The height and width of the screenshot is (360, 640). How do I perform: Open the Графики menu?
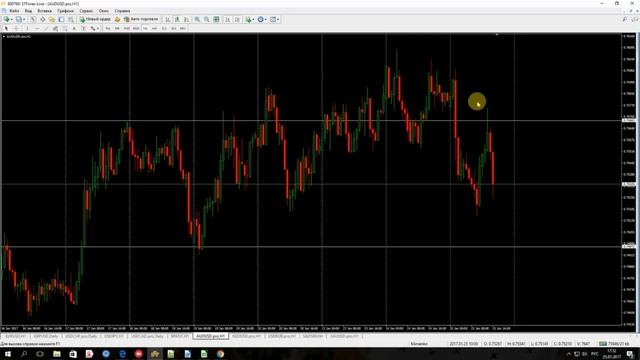65,11
